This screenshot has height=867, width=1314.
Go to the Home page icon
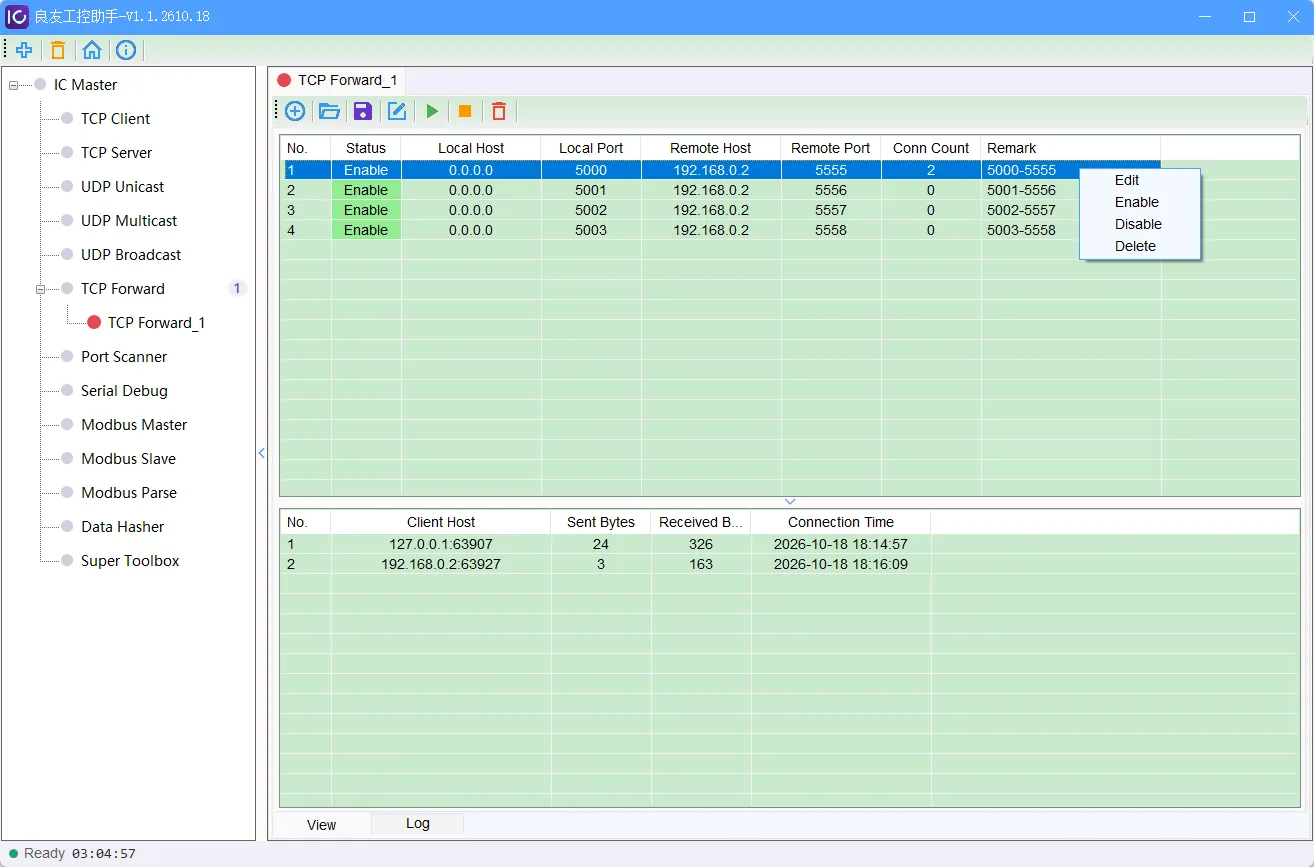[x=92, y=50]
